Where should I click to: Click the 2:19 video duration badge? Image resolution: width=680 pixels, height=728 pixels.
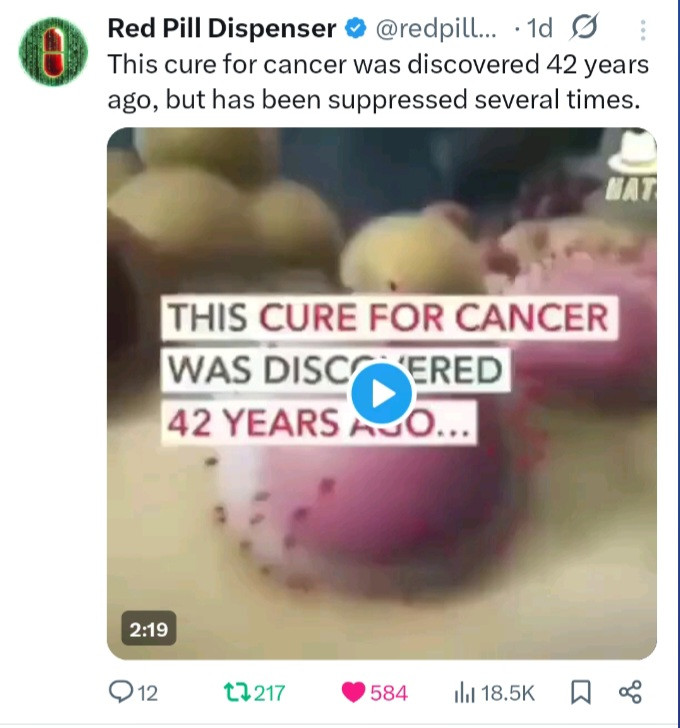click(x=149, y=629)
